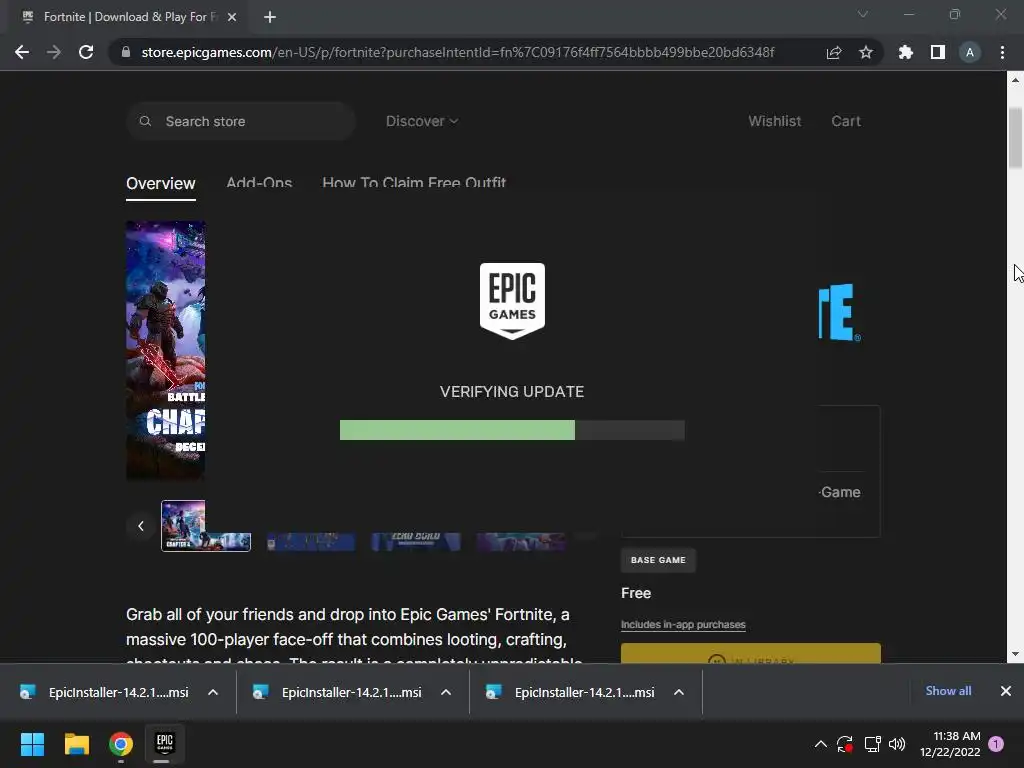The width and height of the screenshot is (1024, 768).
Task: Open Chrome three-dot menu
Action: 1002,52
